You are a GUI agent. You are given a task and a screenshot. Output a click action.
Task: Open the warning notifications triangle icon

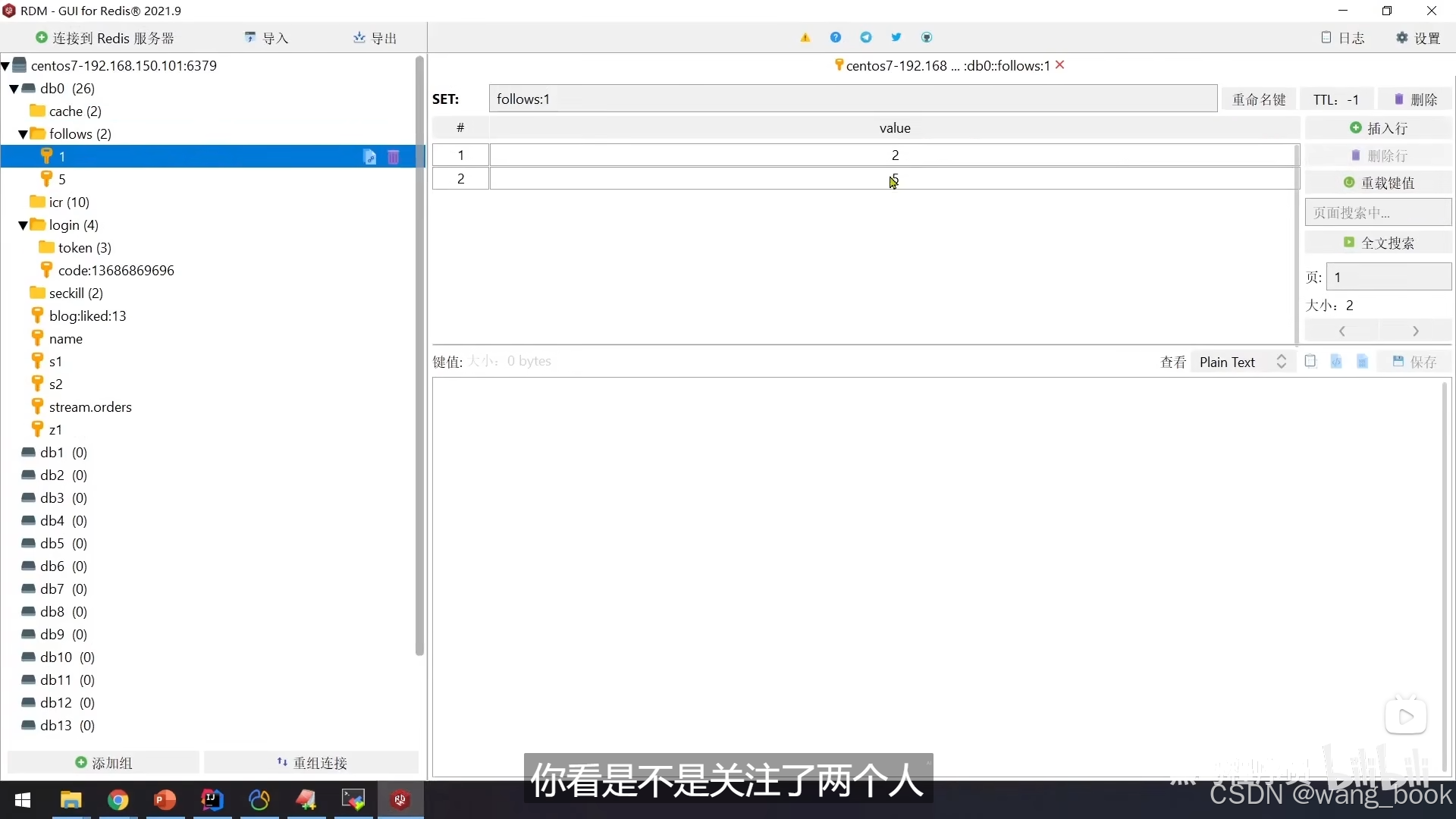click(x=805, y=37)
